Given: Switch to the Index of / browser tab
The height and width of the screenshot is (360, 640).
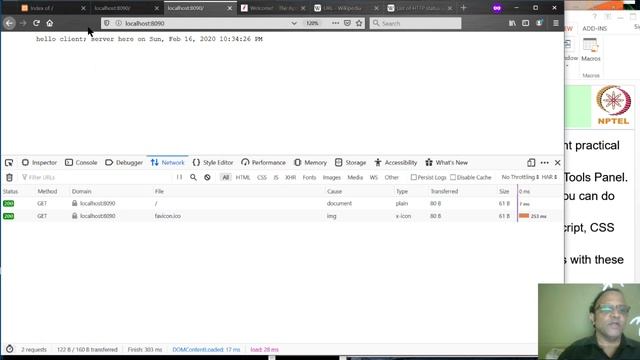Looking at the screenshot, I should click(53, 8).
